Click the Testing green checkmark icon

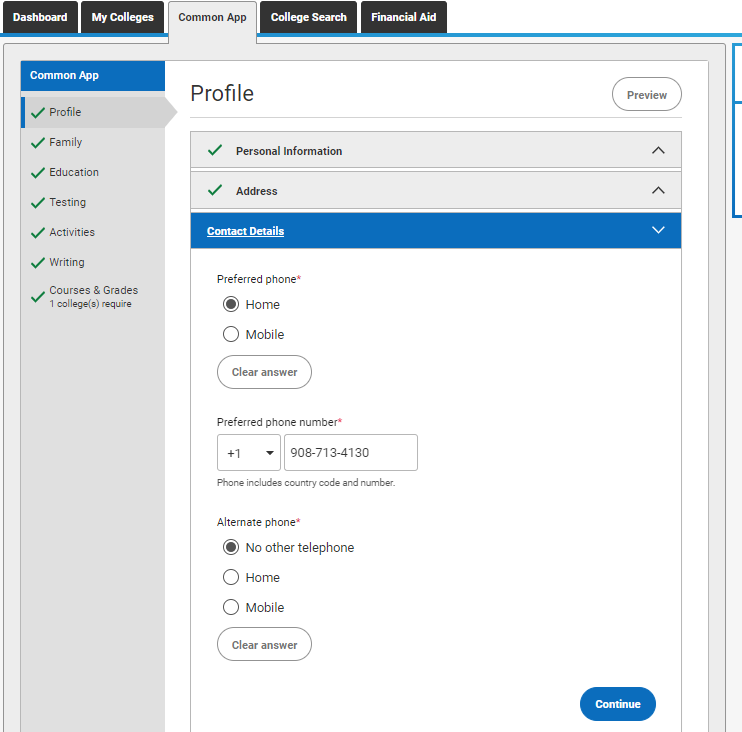coord(38,203)
